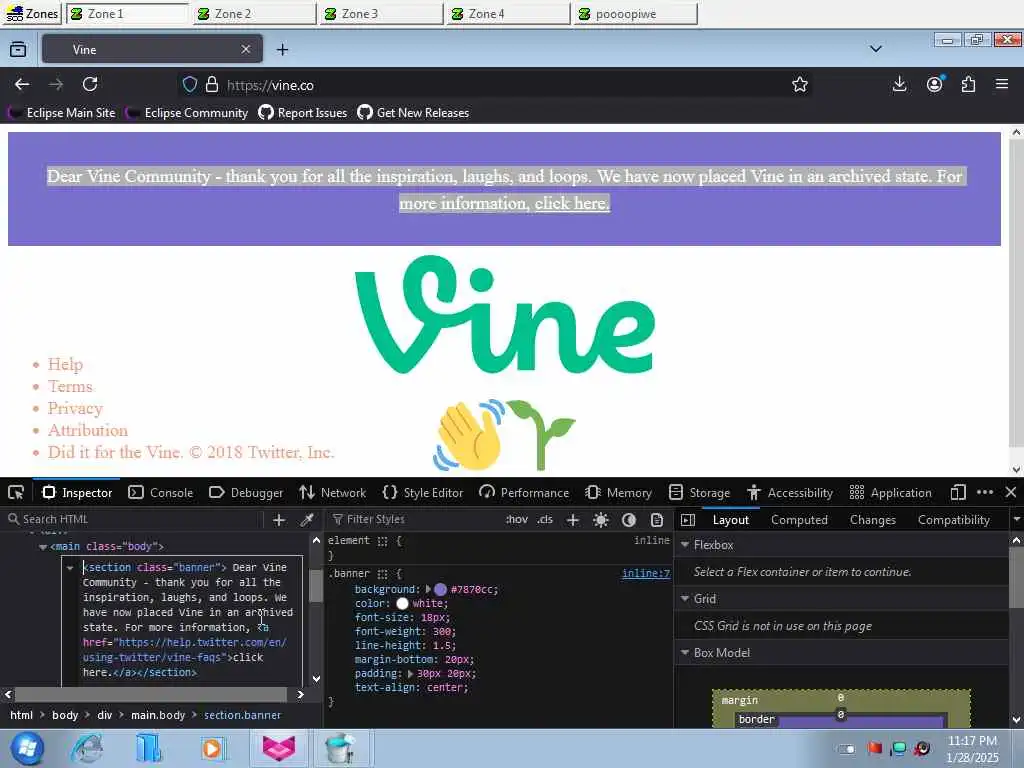
Task: Collapse the main class="body" node
Action: [x=42, y=547]
